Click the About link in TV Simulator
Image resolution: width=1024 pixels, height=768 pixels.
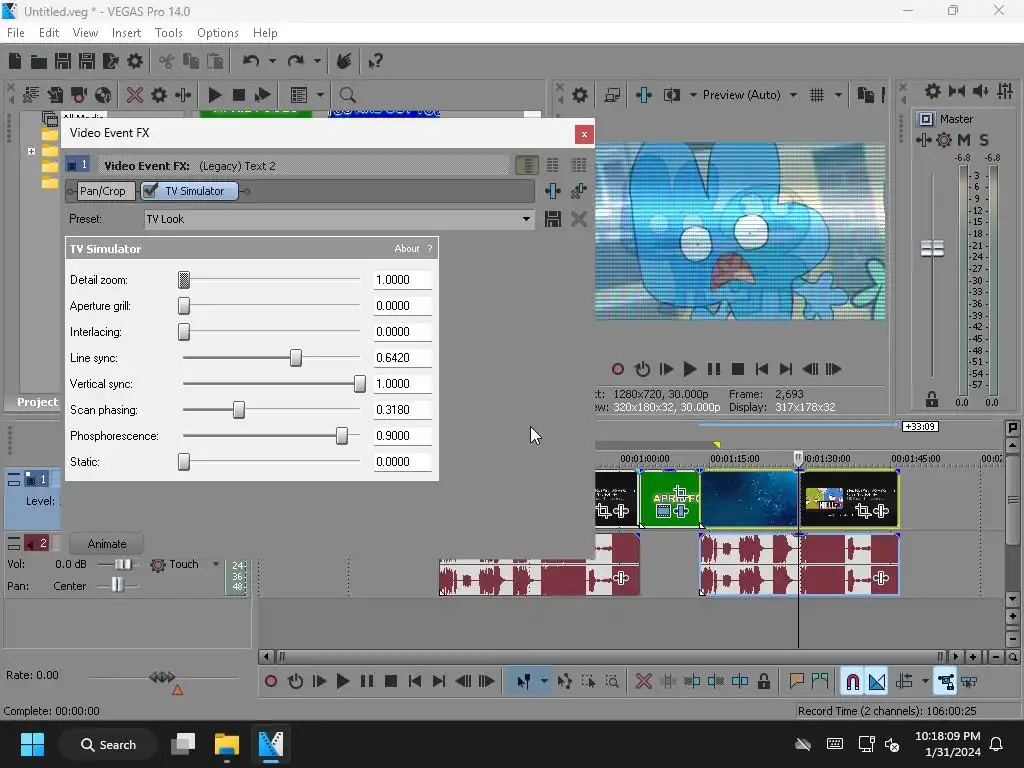tap(406, 249)
